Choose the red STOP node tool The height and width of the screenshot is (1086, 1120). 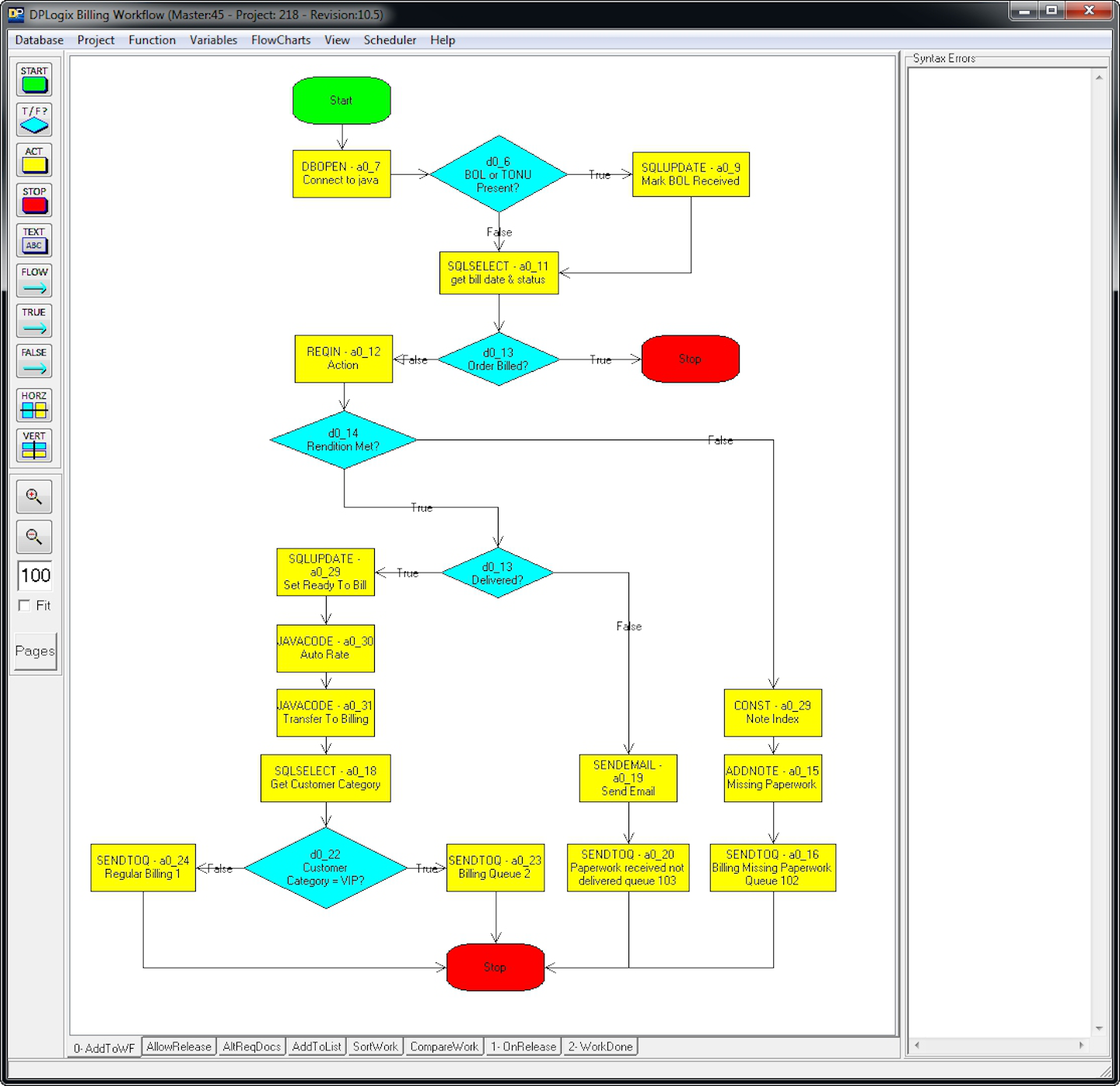[34, 200]
